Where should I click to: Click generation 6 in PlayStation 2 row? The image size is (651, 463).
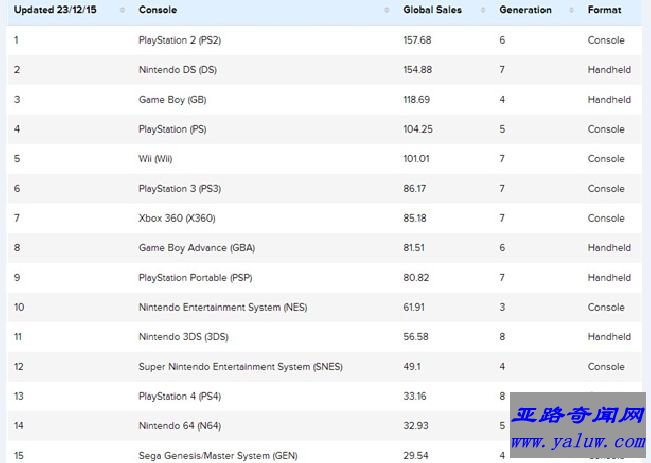[502, 40]
